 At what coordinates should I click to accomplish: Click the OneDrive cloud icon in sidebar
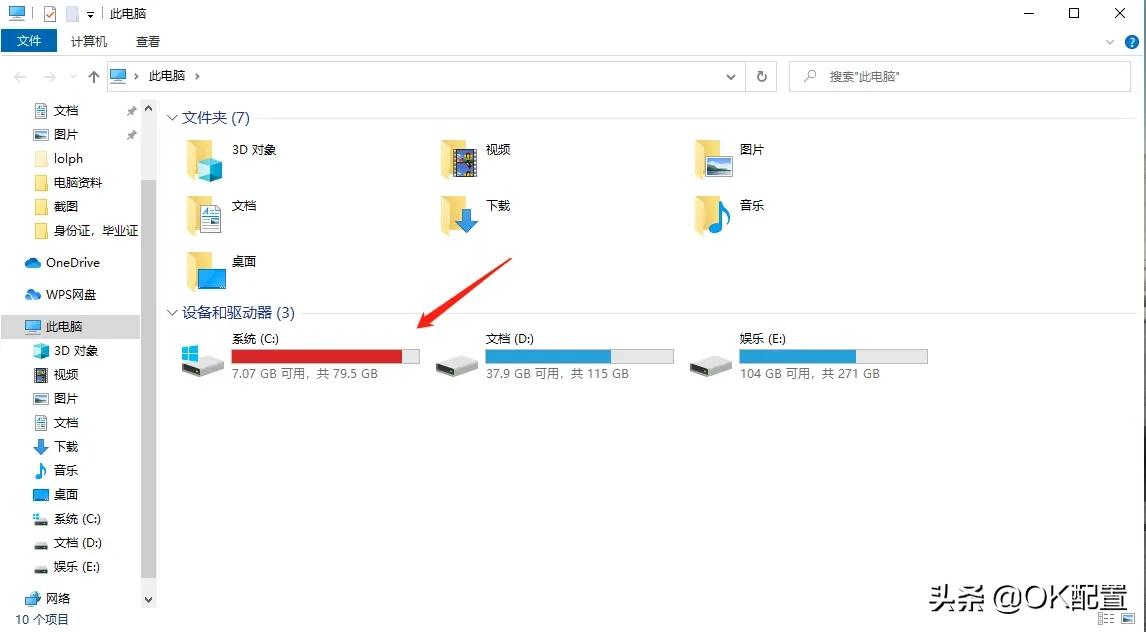pos(33,263)
